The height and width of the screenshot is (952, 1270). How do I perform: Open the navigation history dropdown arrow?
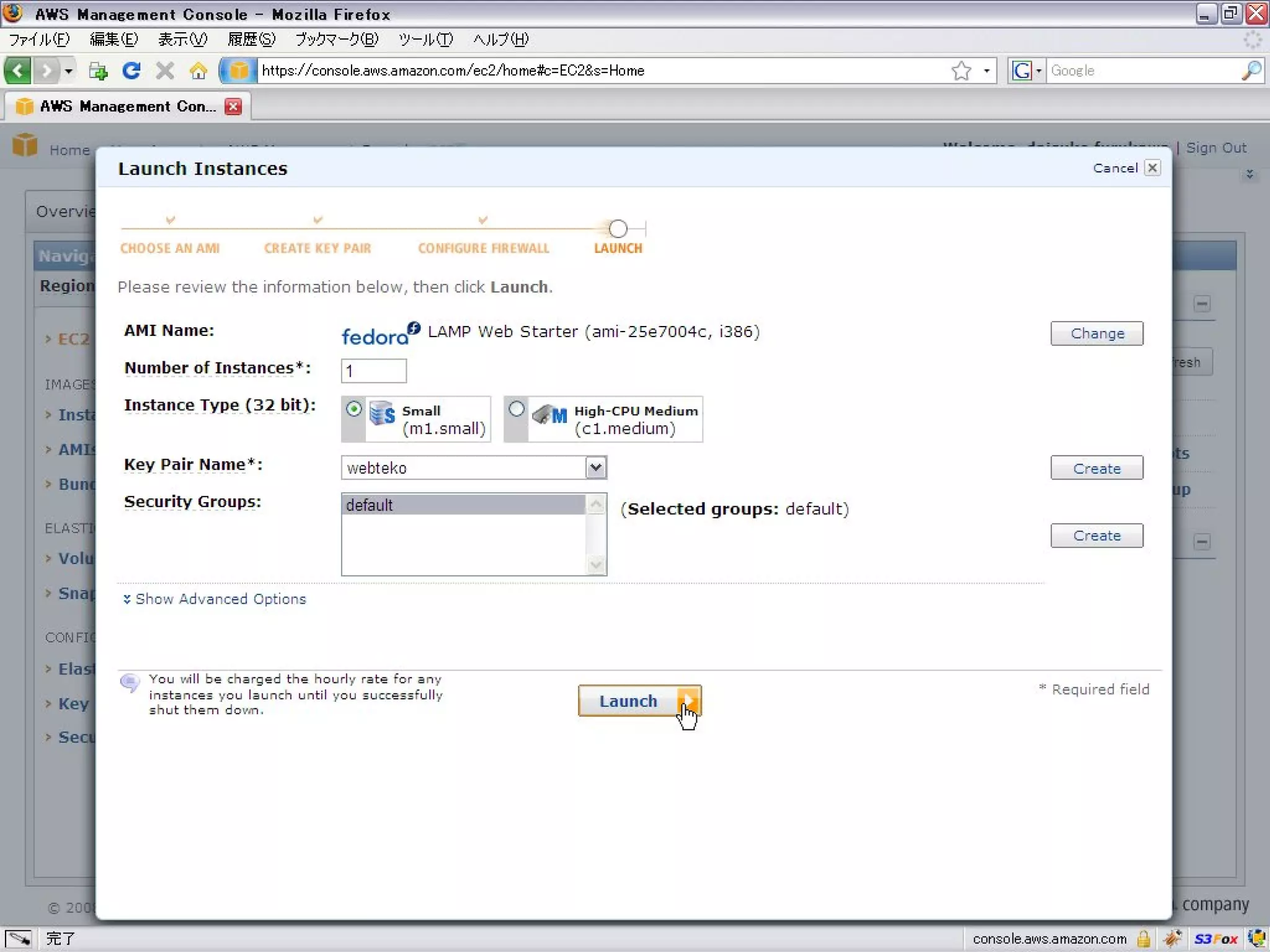pyautogui.click(x=68, y=71)
